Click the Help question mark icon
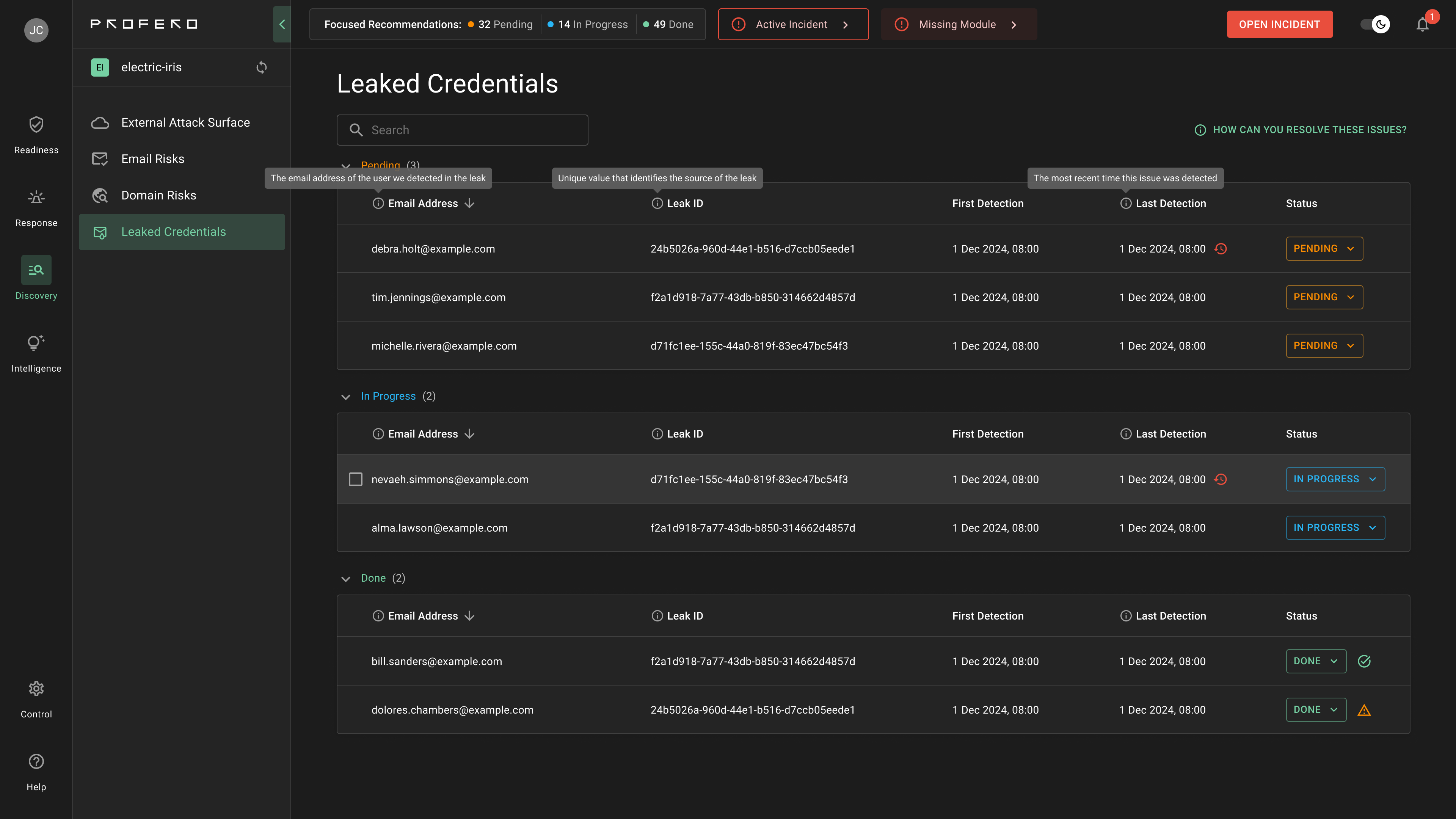 (36, 761)
